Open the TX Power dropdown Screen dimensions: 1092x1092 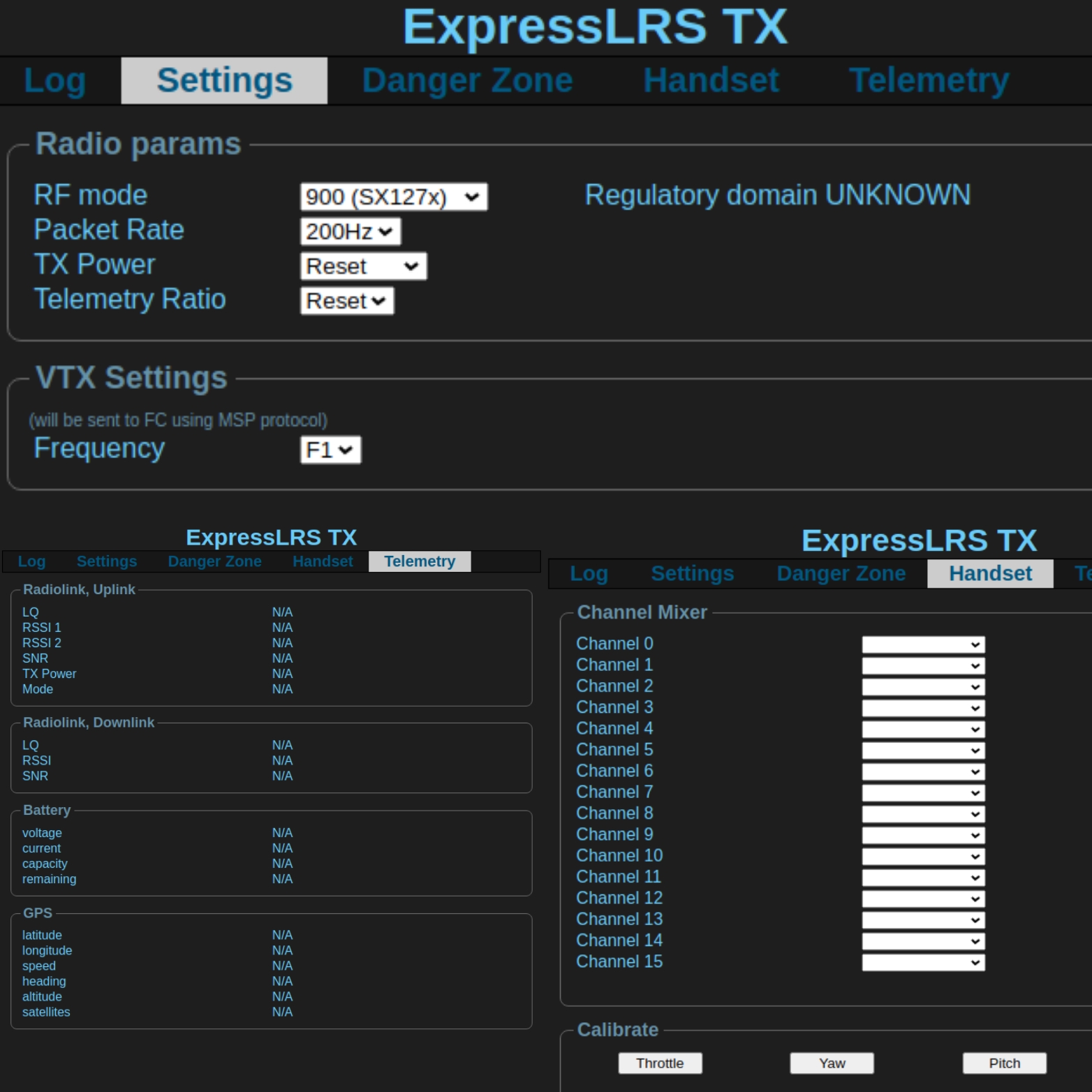click(x=363, y=266)
